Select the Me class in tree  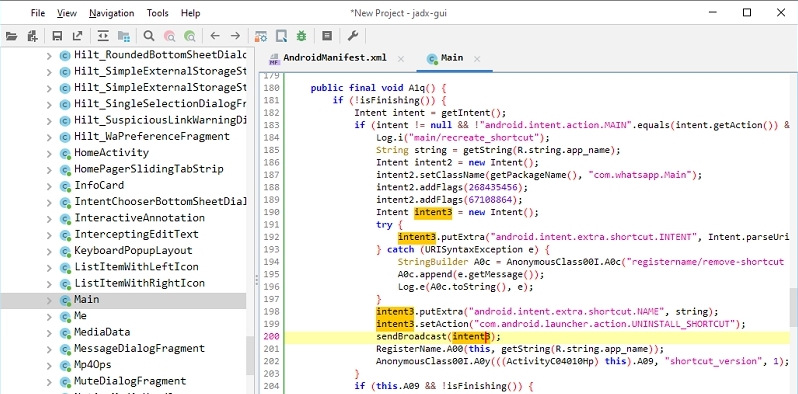pyautogui.click(x=80, y=316)
